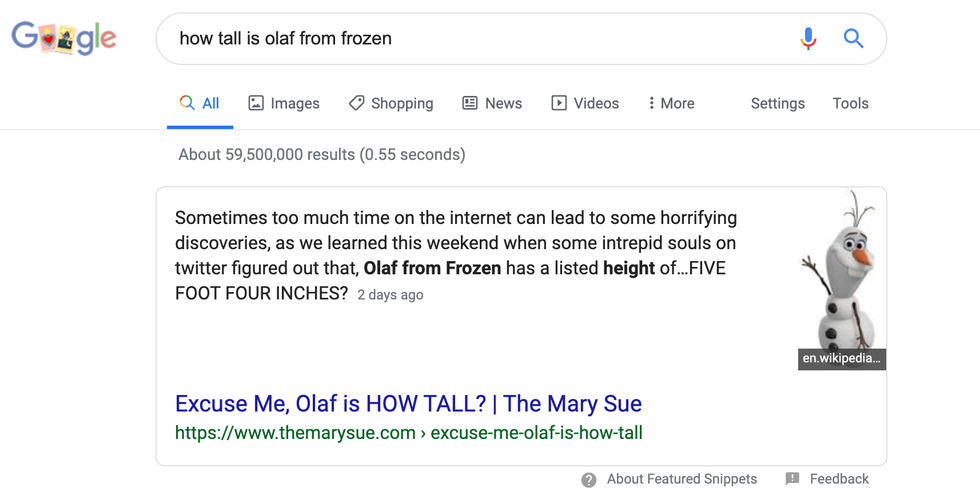Click into the search query field

470,39
